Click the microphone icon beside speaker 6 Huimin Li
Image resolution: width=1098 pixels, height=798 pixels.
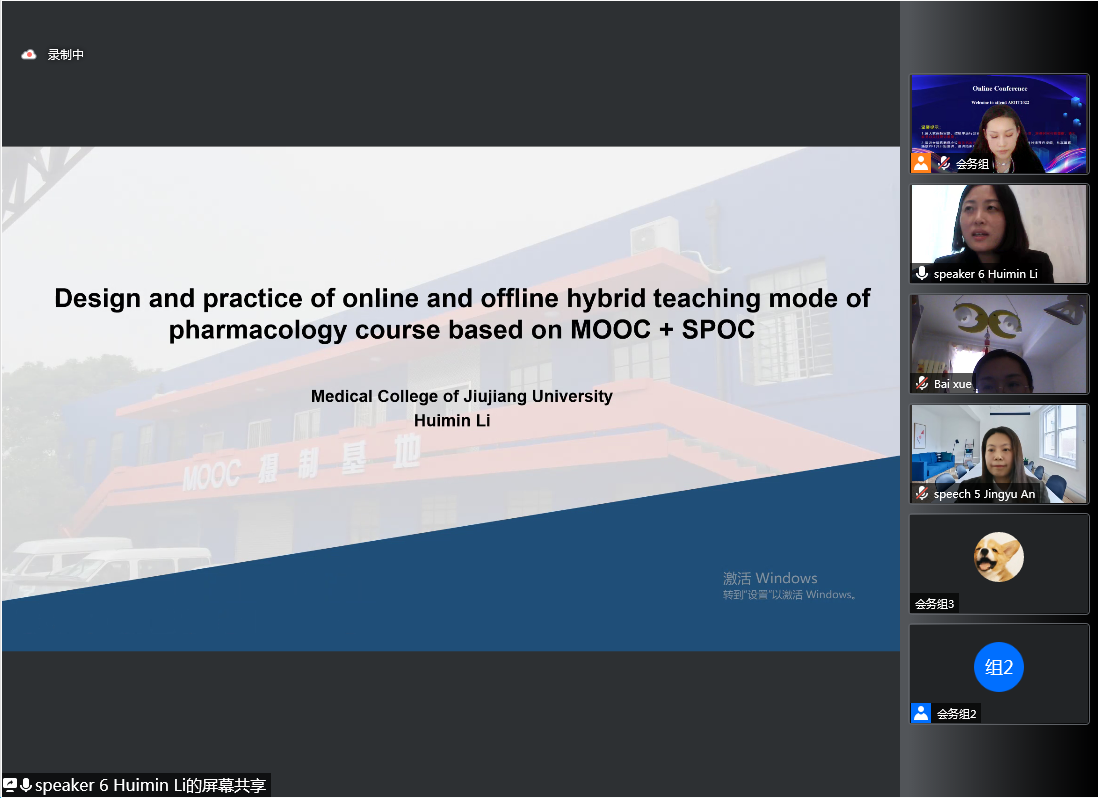tap(922, 273)
